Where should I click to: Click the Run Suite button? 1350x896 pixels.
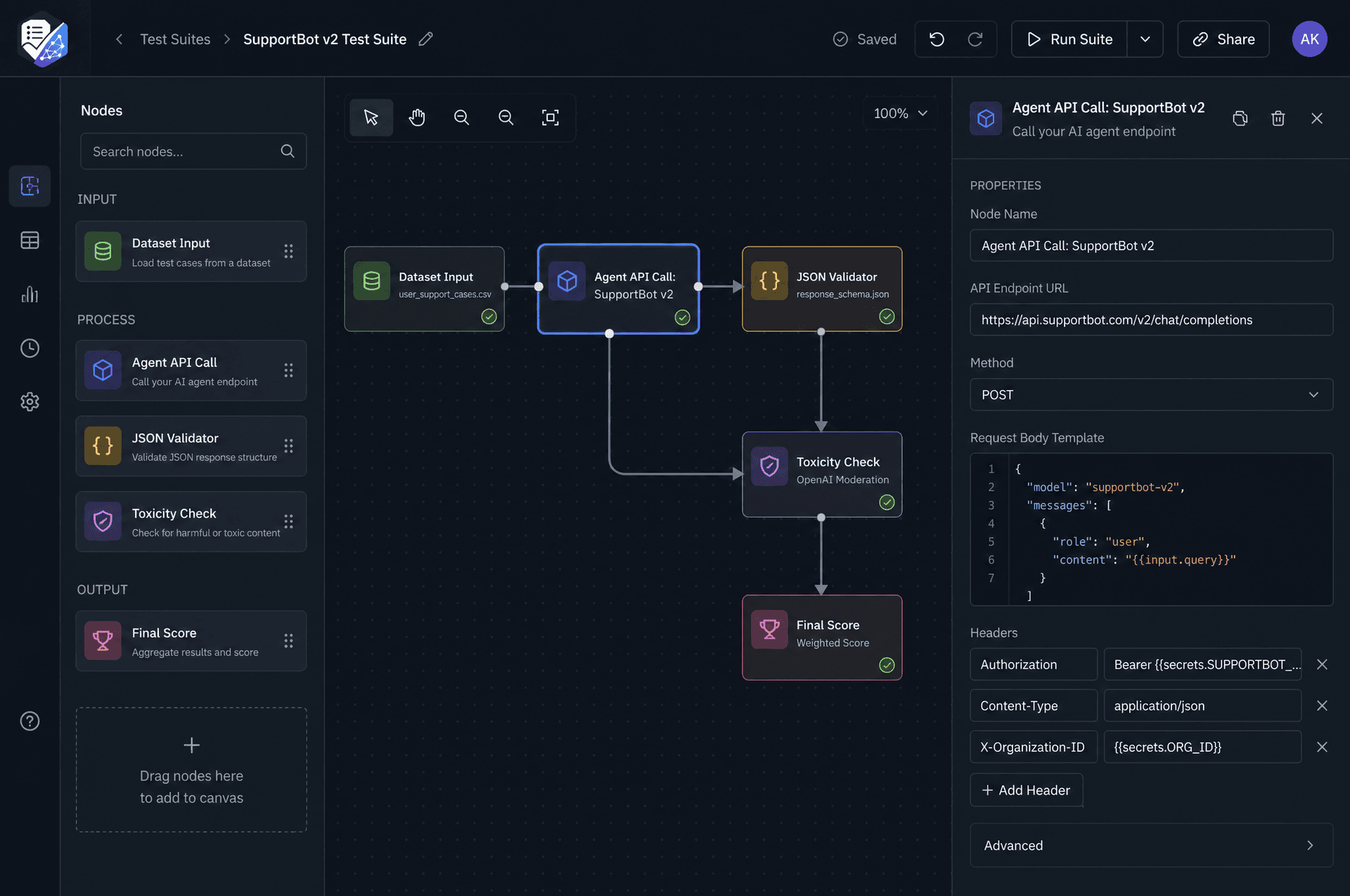point(1069,39)
